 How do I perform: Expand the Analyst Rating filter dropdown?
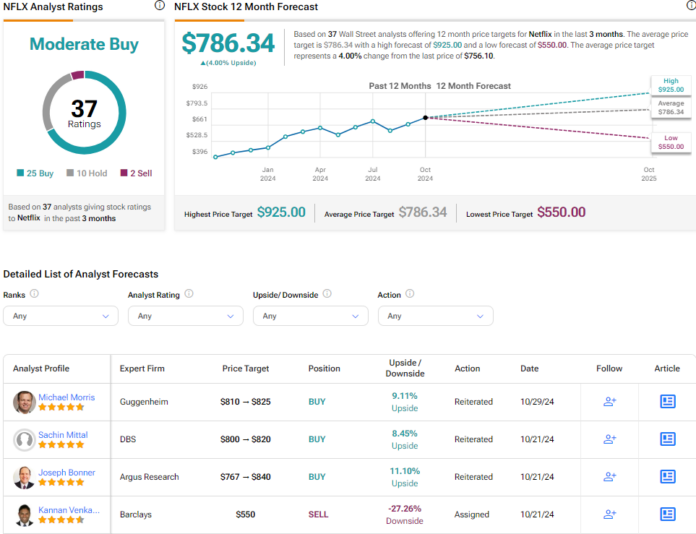coord(185,316)
